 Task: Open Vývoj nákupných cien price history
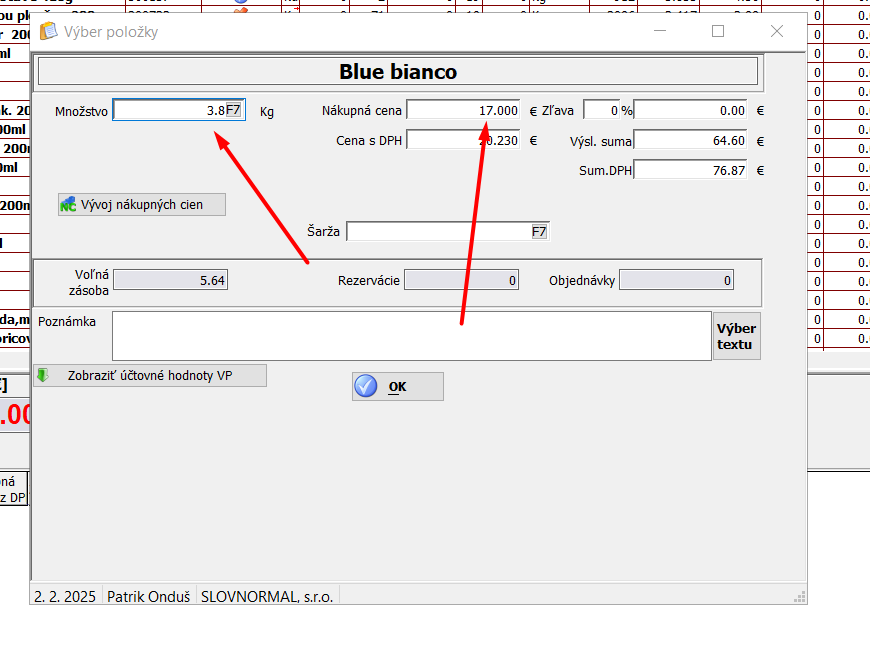click(142, 205)
